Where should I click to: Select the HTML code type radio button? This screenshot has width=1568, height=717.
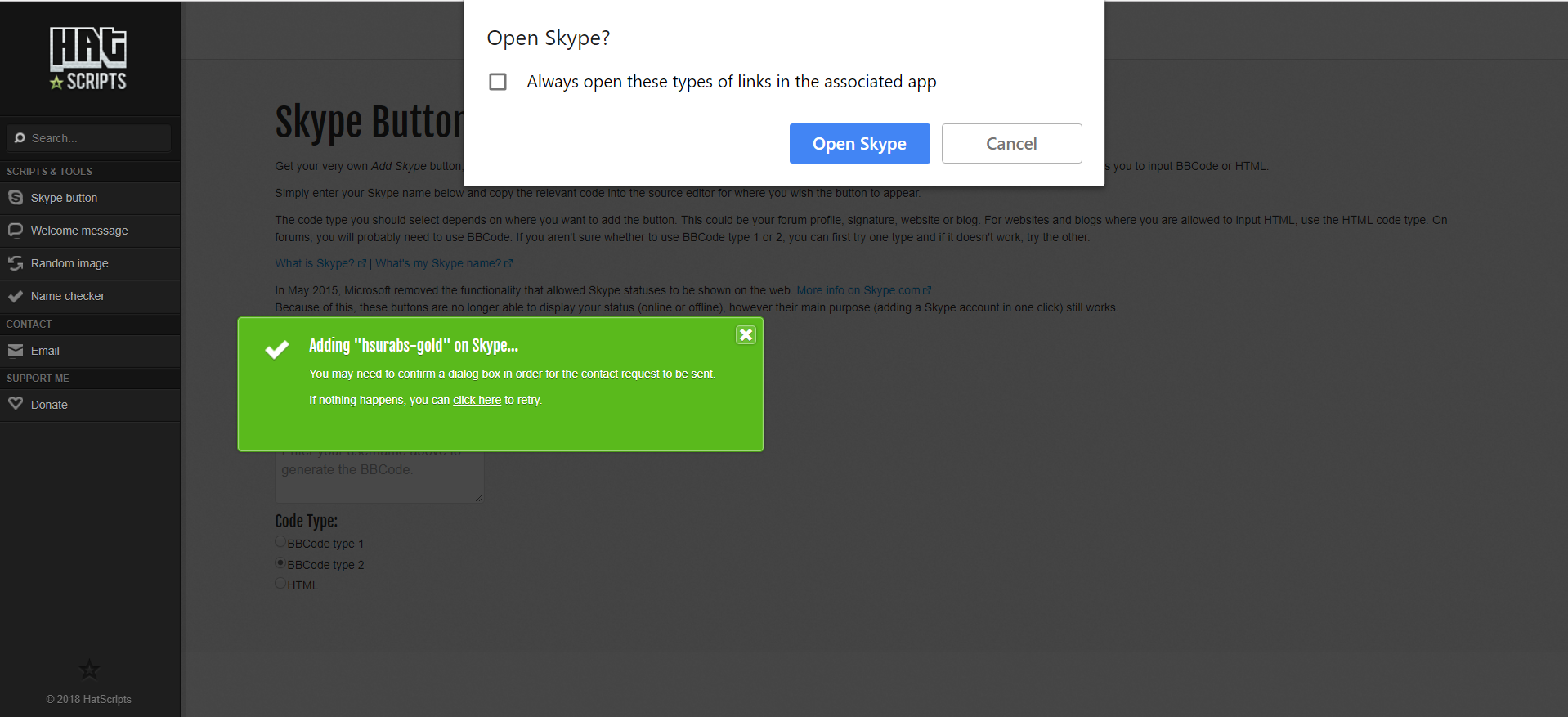(280, 583)
